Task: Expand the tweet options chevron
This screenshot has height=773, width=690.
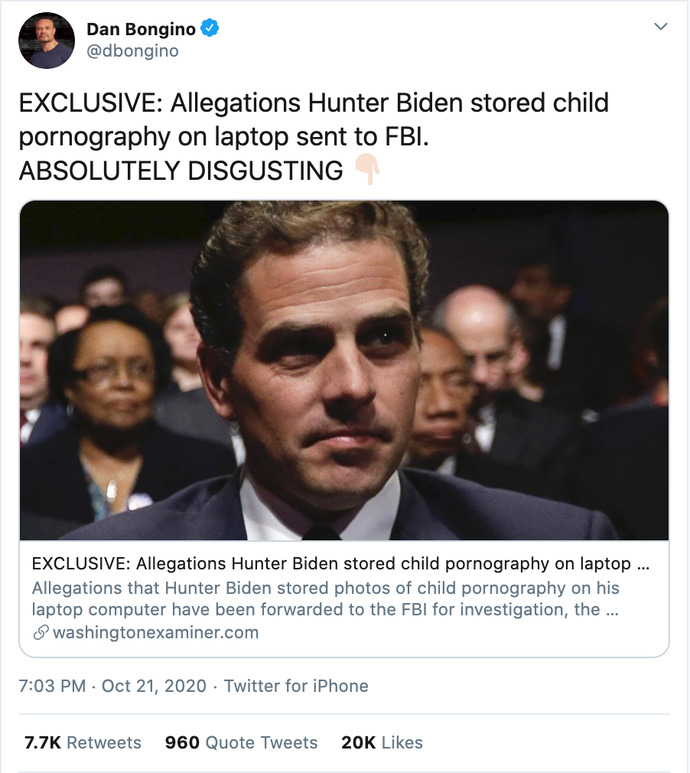Action: [x=660, y=26]
